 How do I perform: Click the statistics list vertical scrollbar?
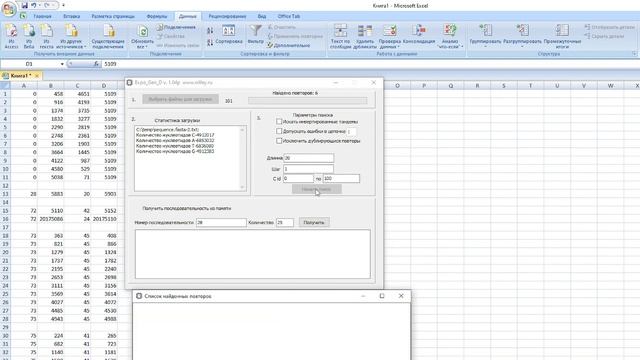coord(242,158)
